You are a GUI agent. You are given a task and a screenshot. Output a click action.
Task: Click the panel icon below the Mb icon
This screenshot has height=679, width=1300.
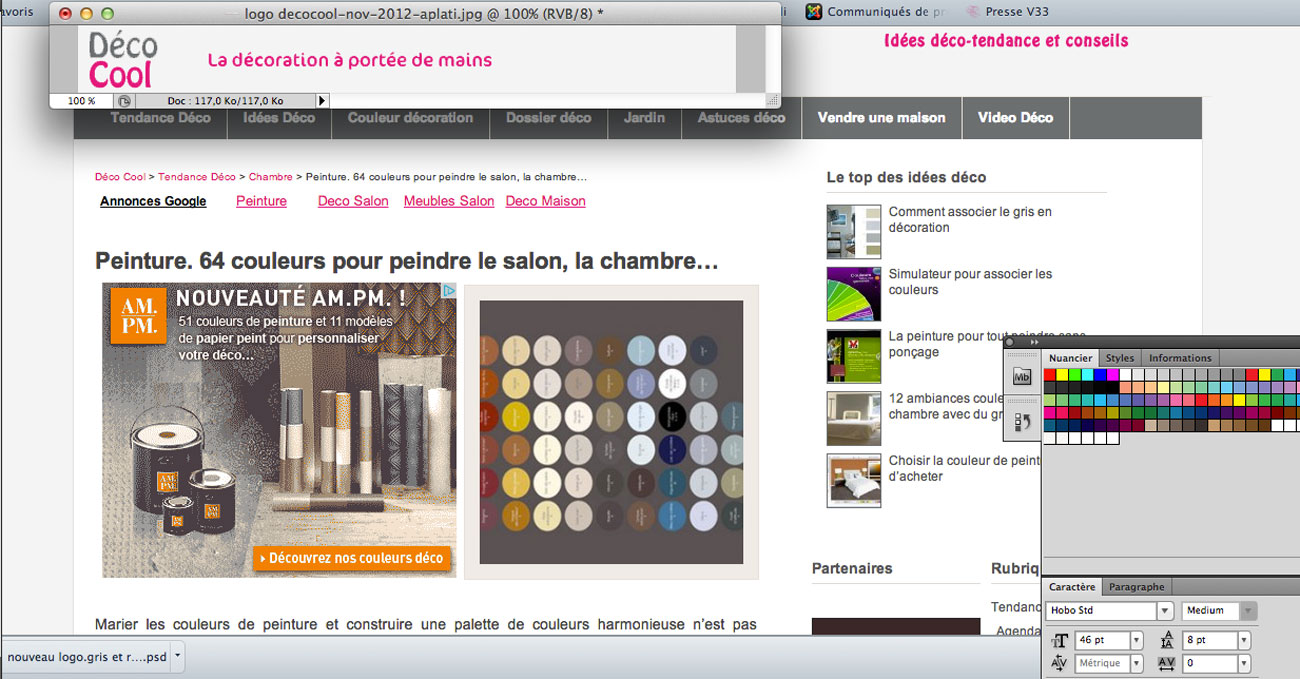(1023, 420)
